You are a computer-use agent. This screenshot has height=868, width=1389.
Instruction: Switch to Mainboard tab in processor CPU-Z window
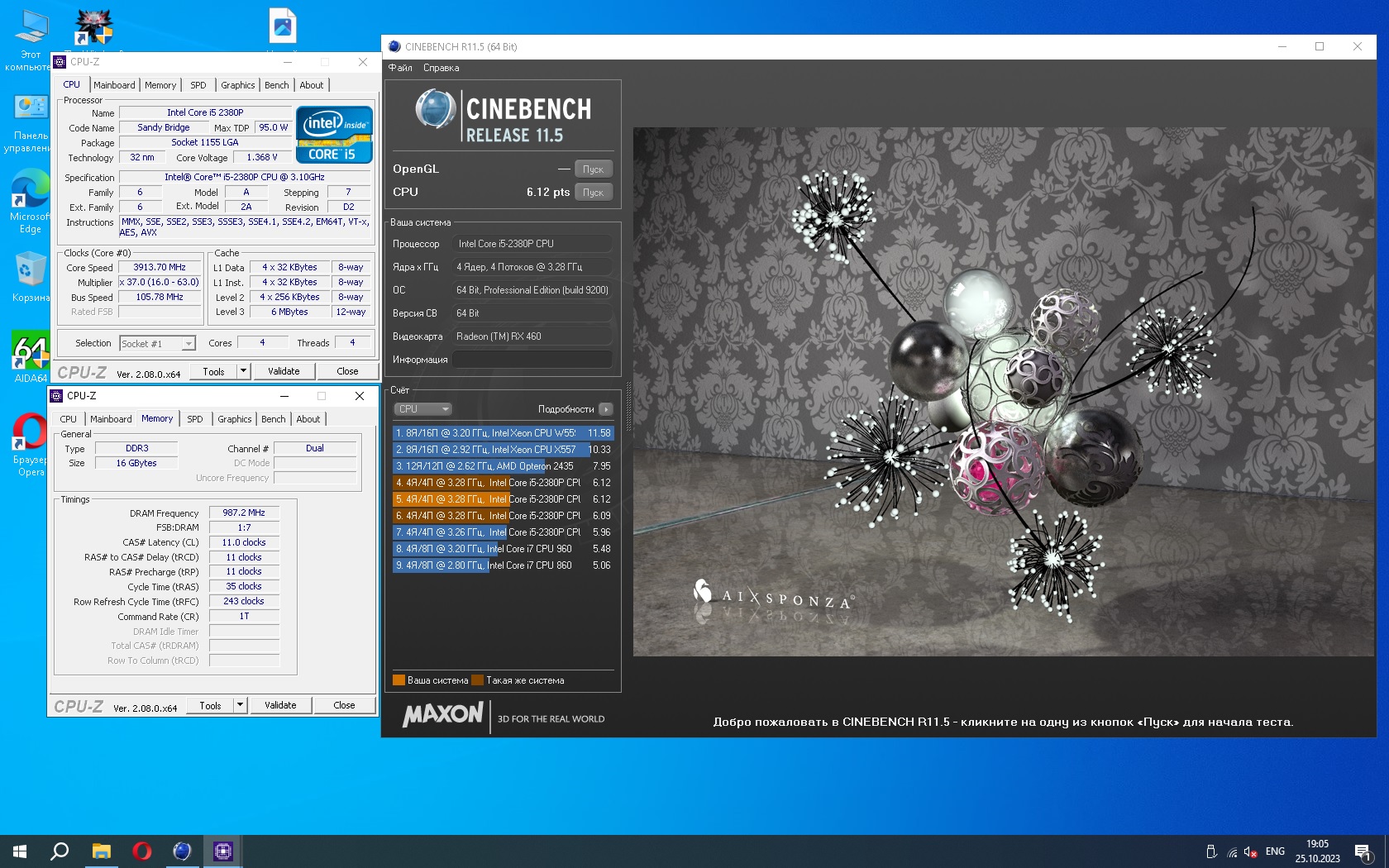coord(114,85)
